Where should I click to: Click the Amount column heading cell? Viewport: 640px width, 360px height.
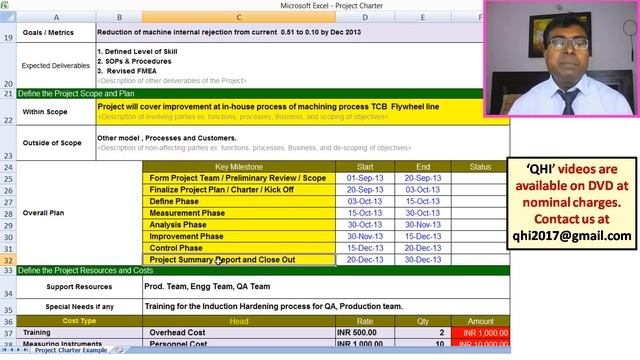pyautogui.click(x=480, y=321)
